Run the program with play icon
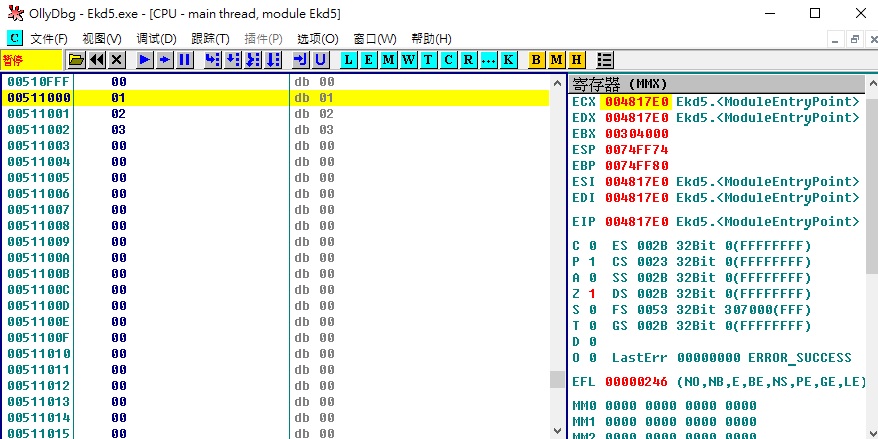Image resolution: width=878 pixels, height=439 pixels. pos(145,60)
